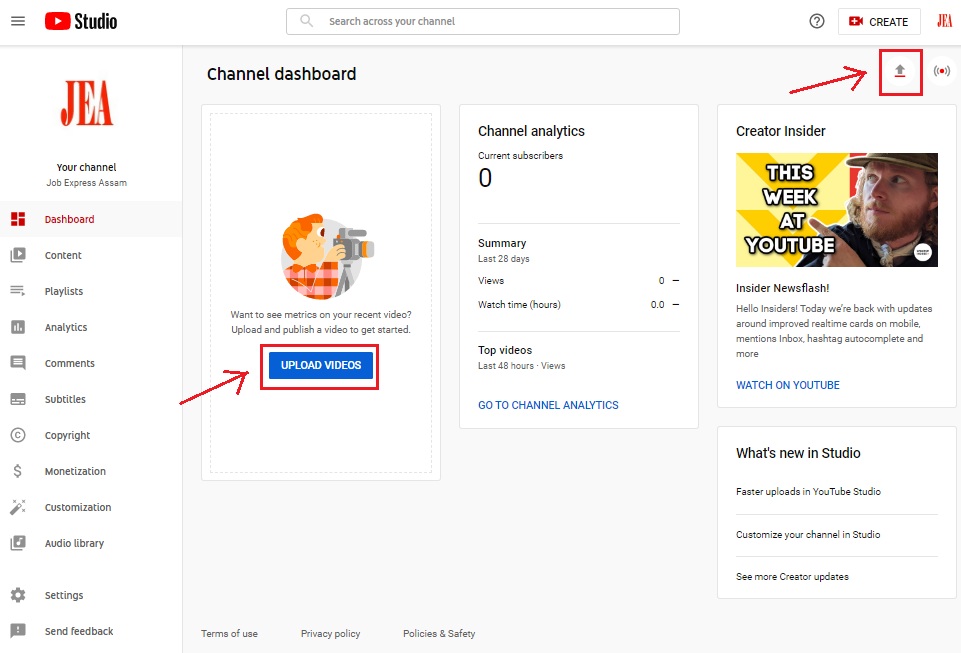Click the Job Express Assam channel name

click(86, 183)
